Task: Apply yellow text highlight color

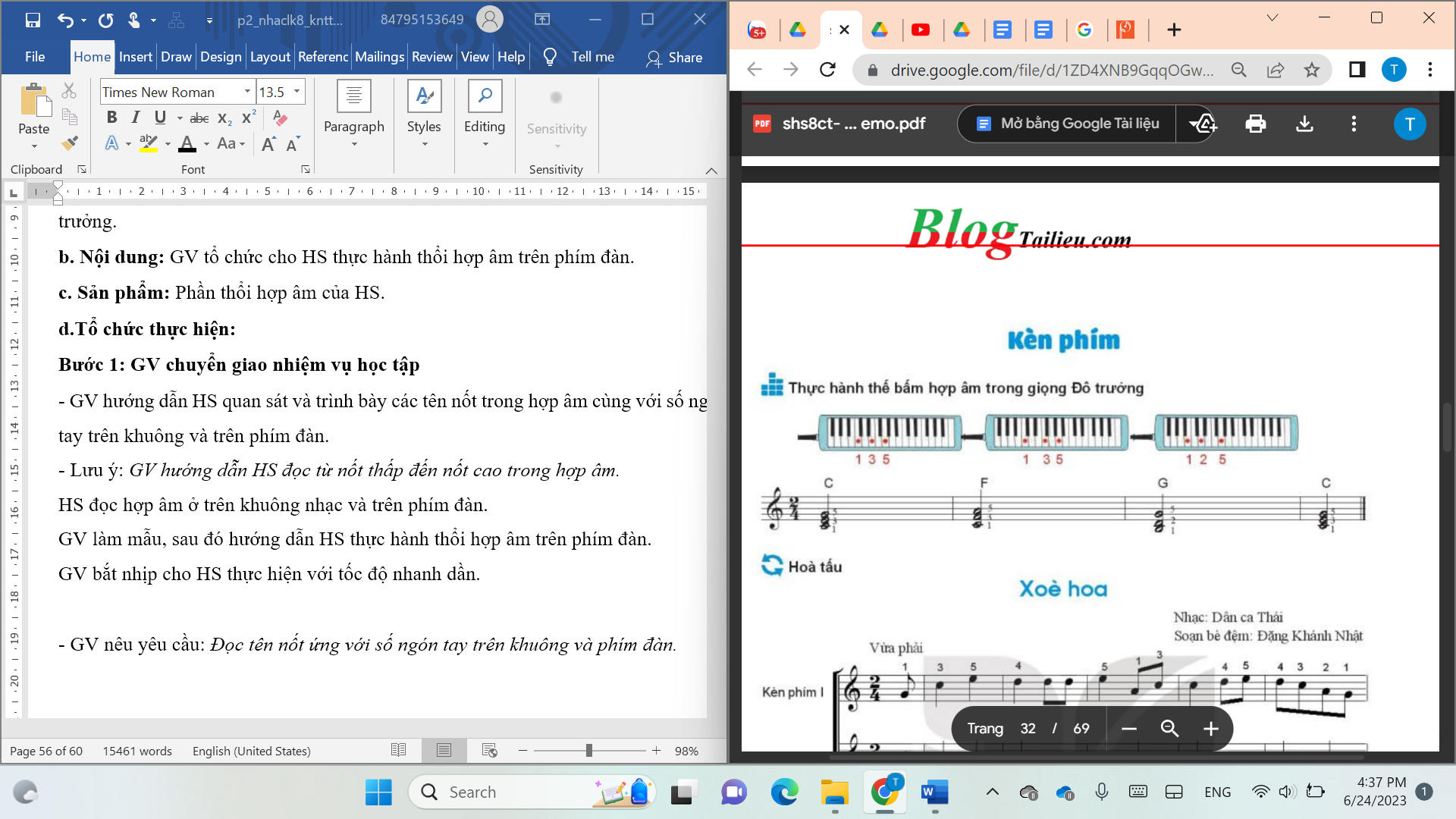Action: pos(149,143)
